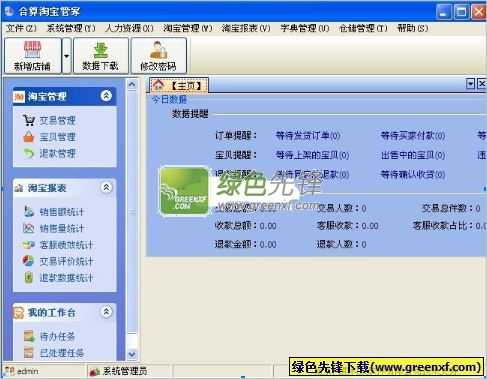
Task: Click the 修改密码 user lock icon
Action: [158, 55]
